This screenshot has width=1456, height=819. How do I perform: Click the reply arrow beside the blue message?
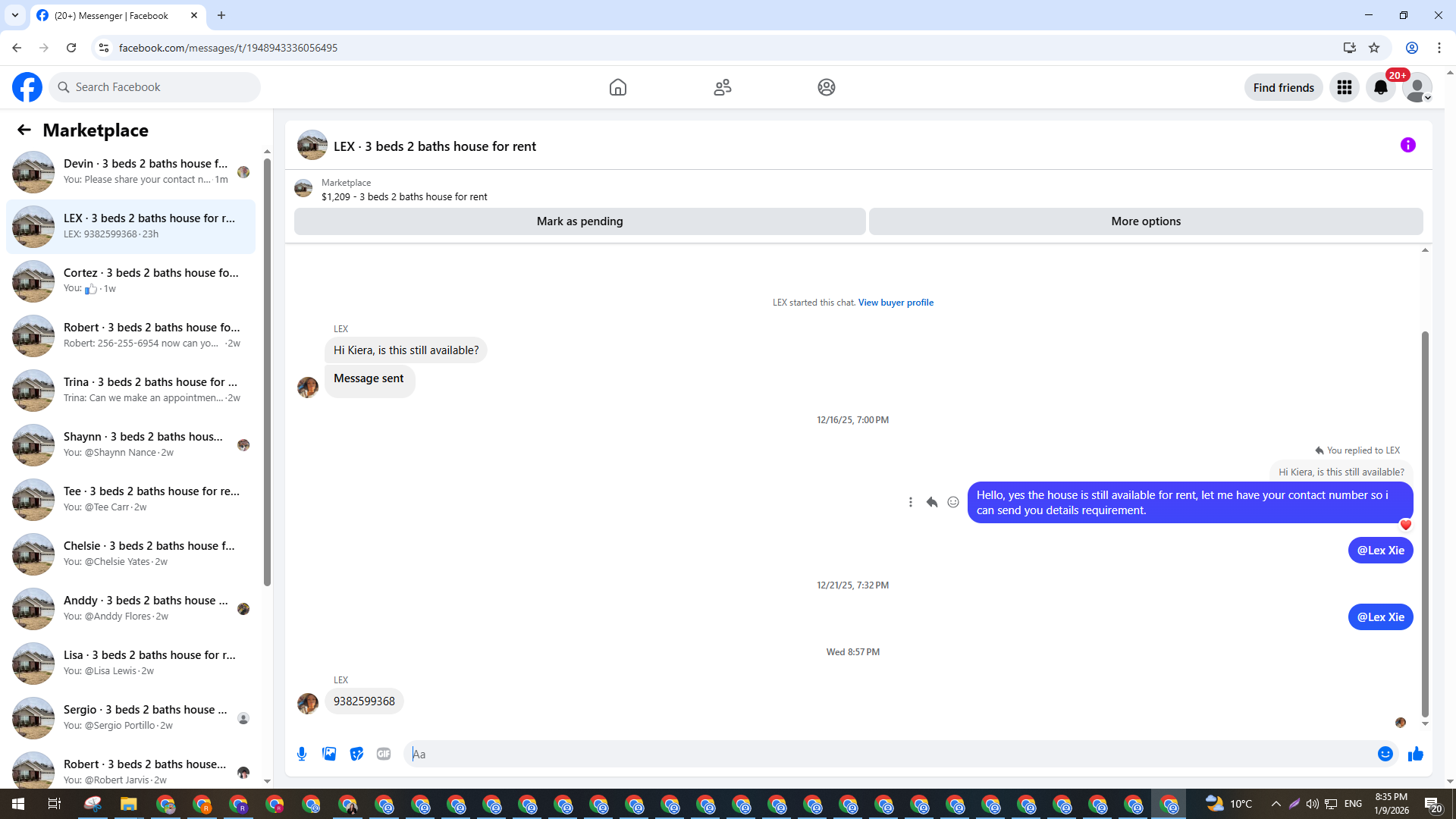932,502
